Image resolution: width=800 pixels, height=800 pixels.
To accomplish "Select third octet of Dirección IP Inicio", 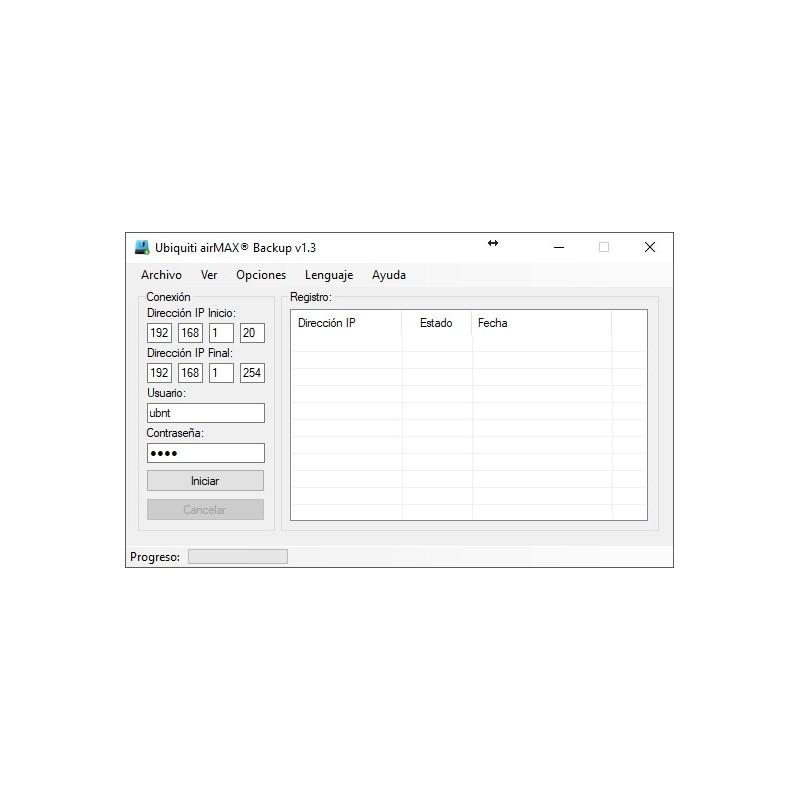I will [221, 333].
